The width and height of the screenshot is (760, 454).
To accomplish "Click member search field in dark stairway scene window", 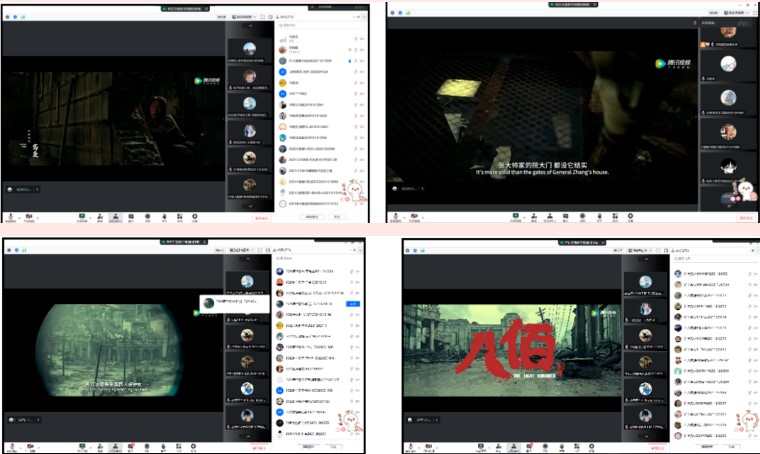I will pyautogui.click(x=321, y=25).
